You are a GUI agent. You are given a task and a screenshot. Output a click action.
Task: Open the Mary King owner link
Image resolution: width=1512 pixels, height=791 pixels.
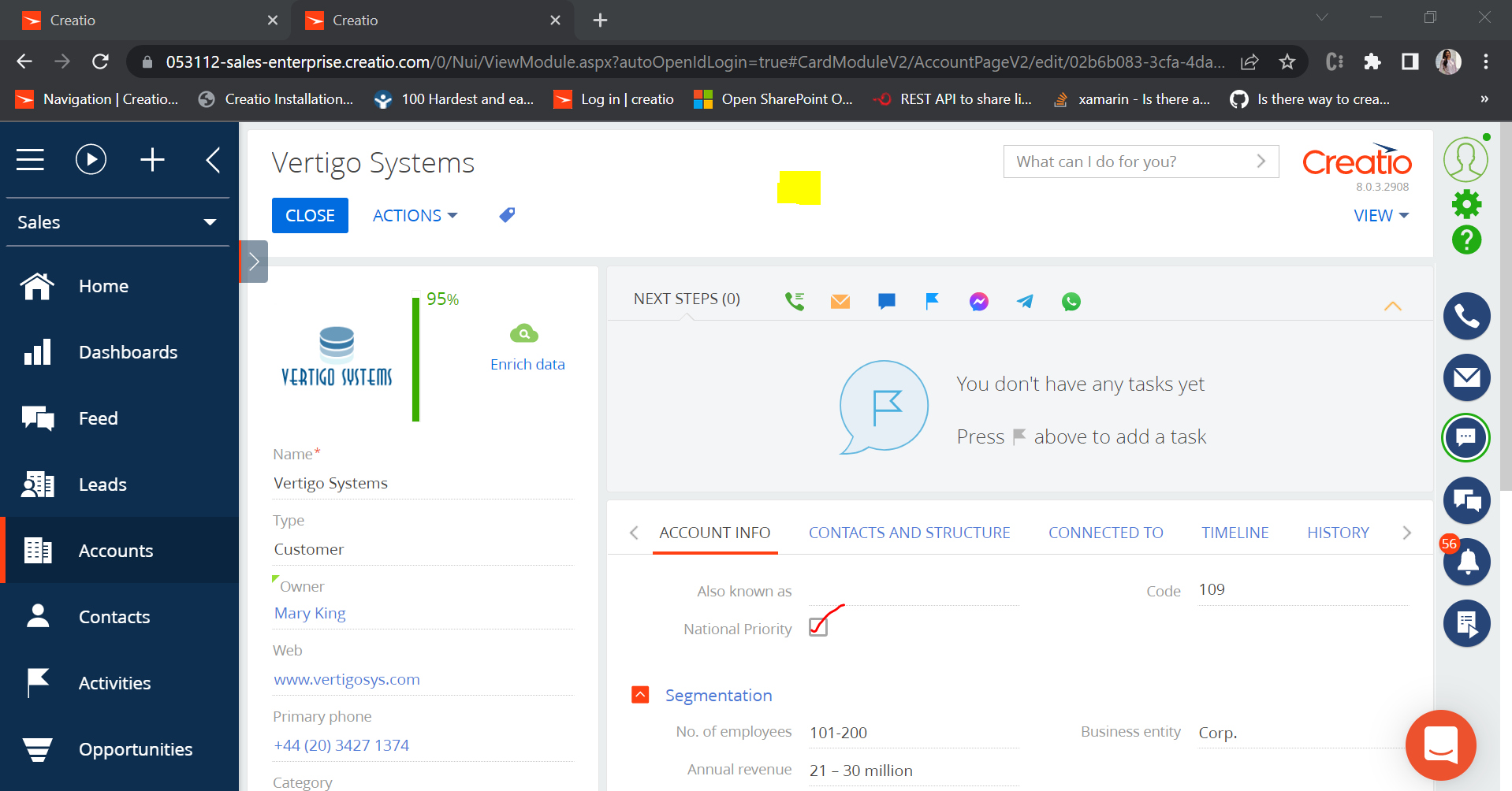310,613
